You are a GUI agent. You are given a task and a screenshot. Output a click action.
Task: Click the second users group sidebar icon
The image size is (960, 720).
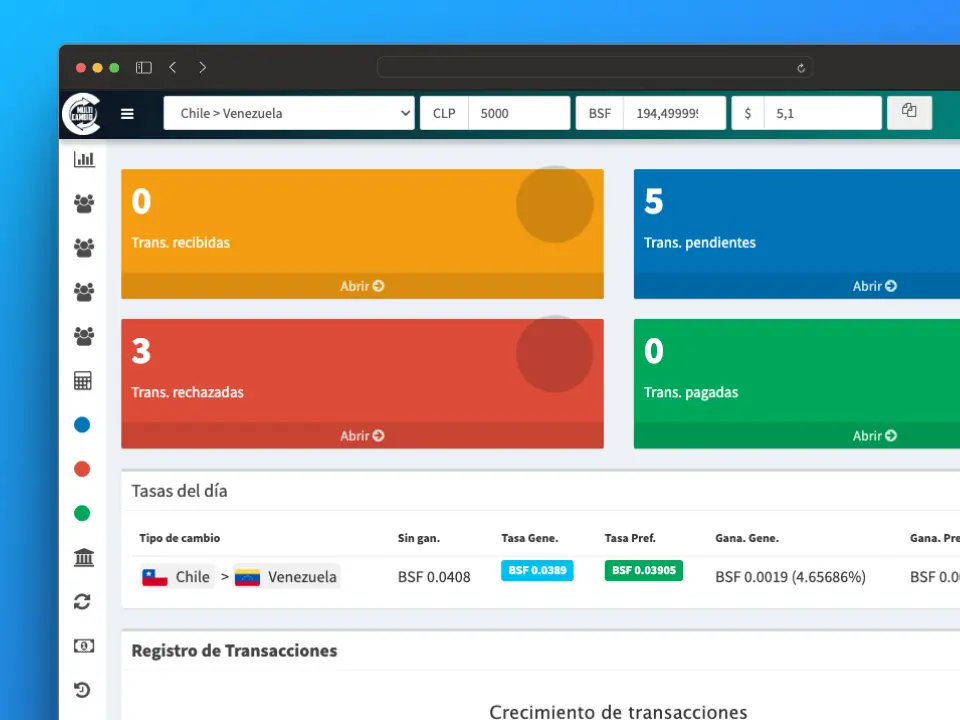83,246
